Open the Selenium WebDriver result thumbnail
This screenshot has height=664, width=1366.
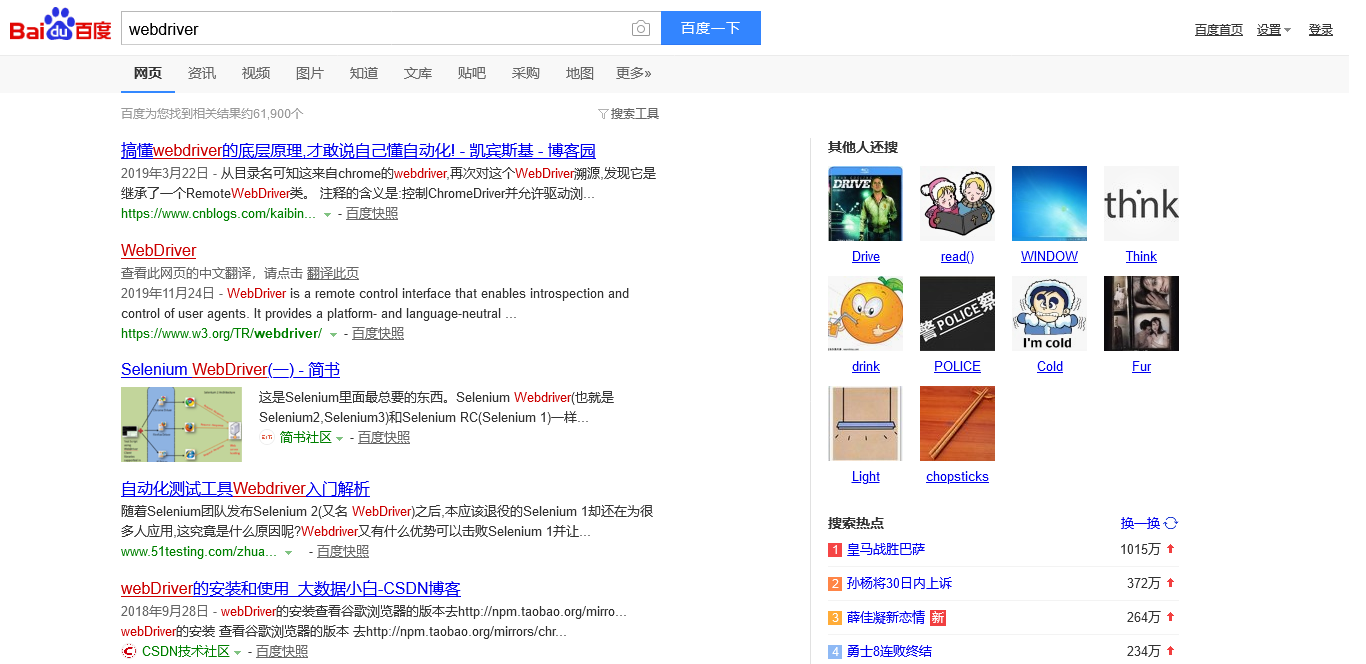181,425
